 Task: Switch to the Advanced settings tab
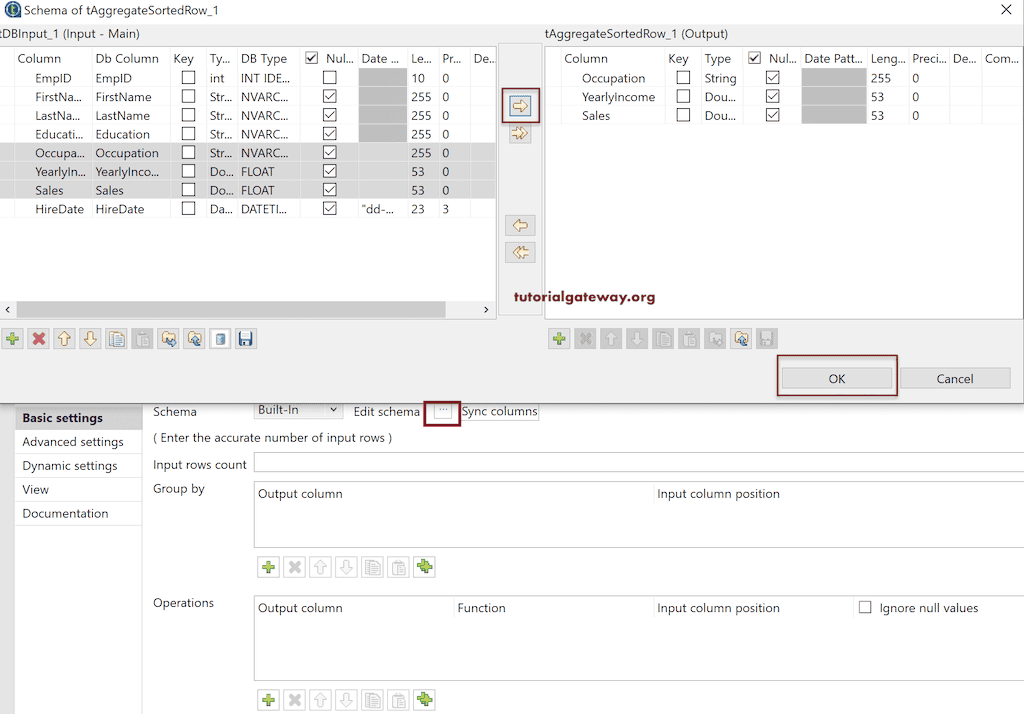coord(75,441)
